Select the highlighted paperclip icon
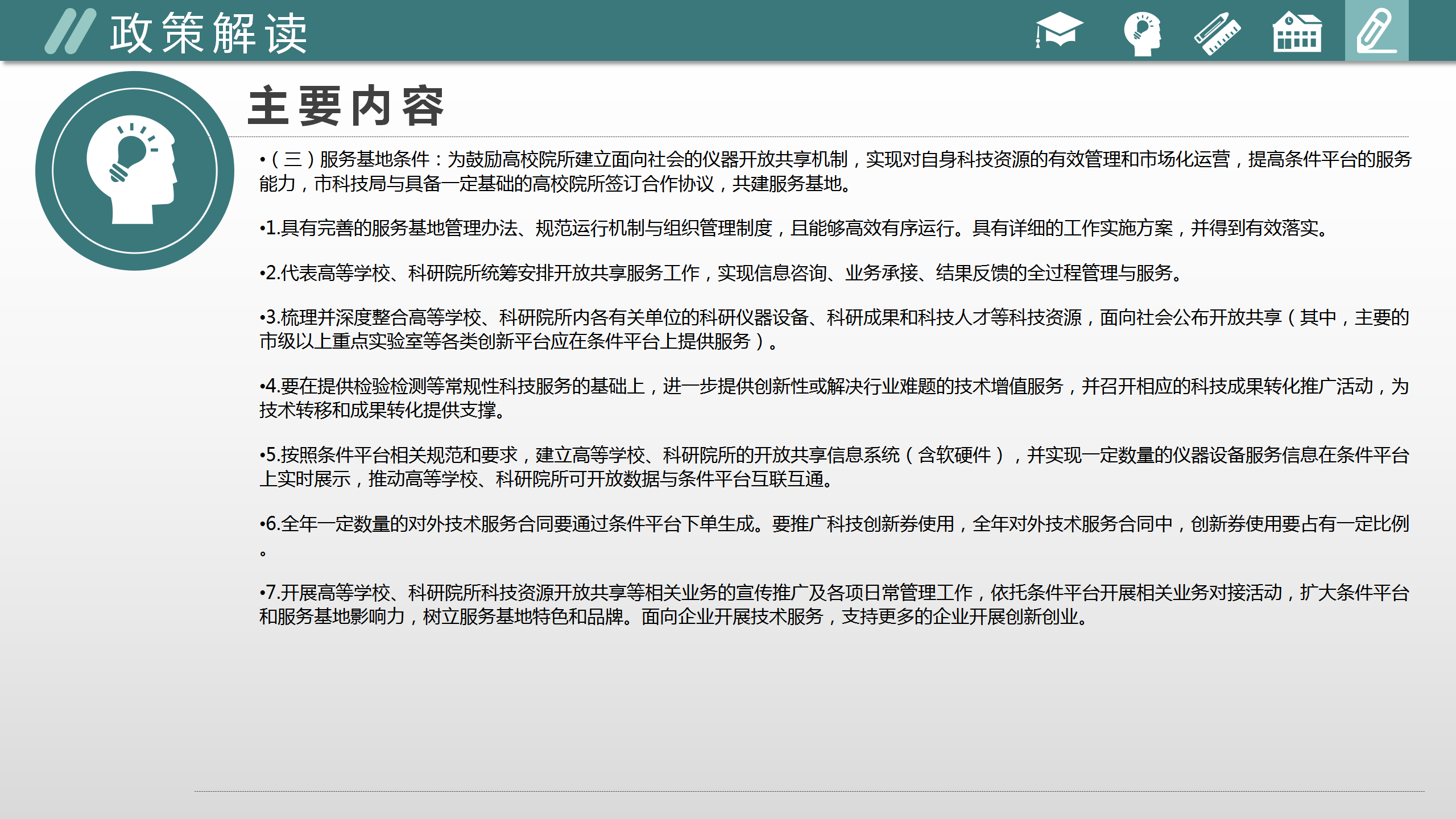 [x=1376, y=31]
